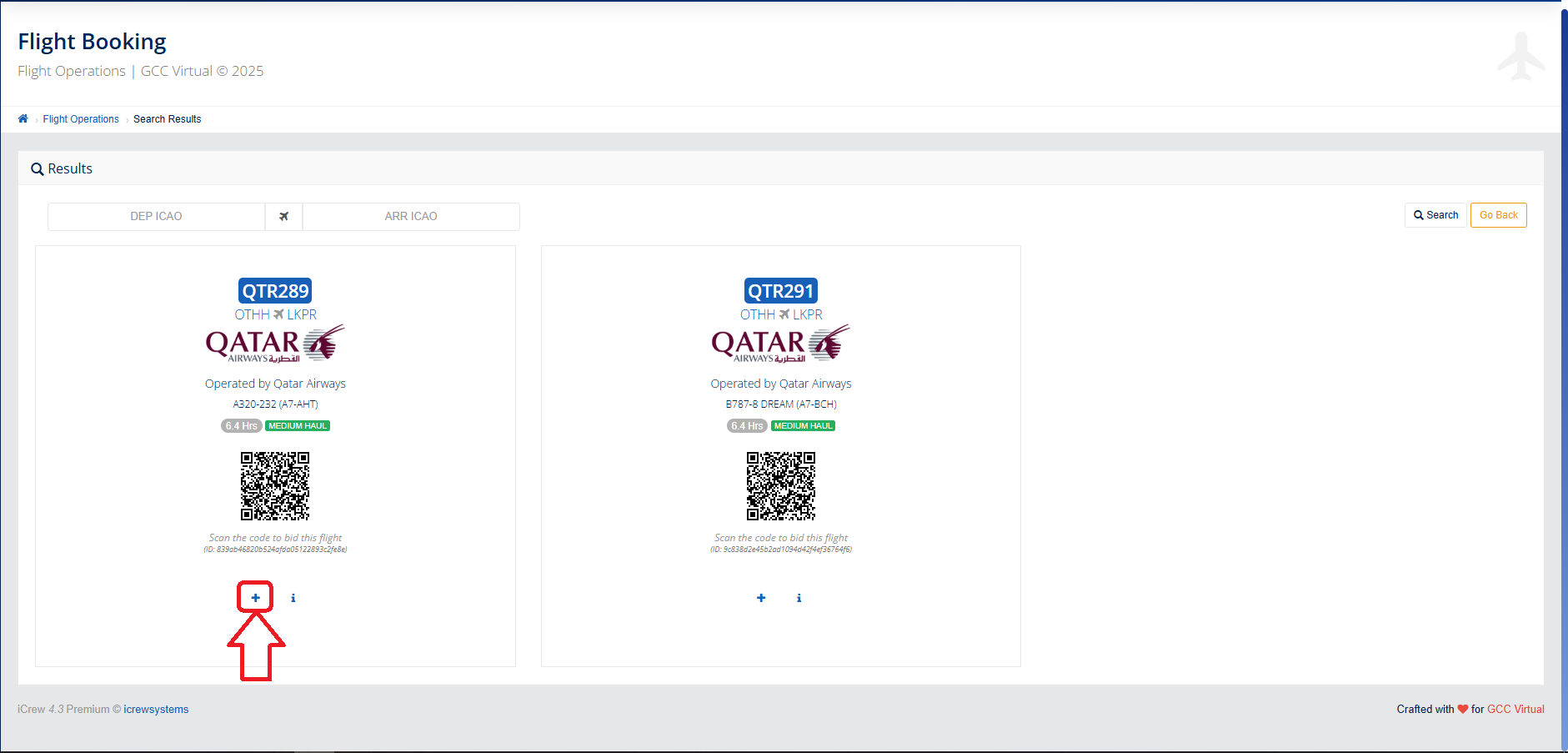
Task: Click Operated by Qatar Airways on QTR291
Action: [x=781, y=384]
